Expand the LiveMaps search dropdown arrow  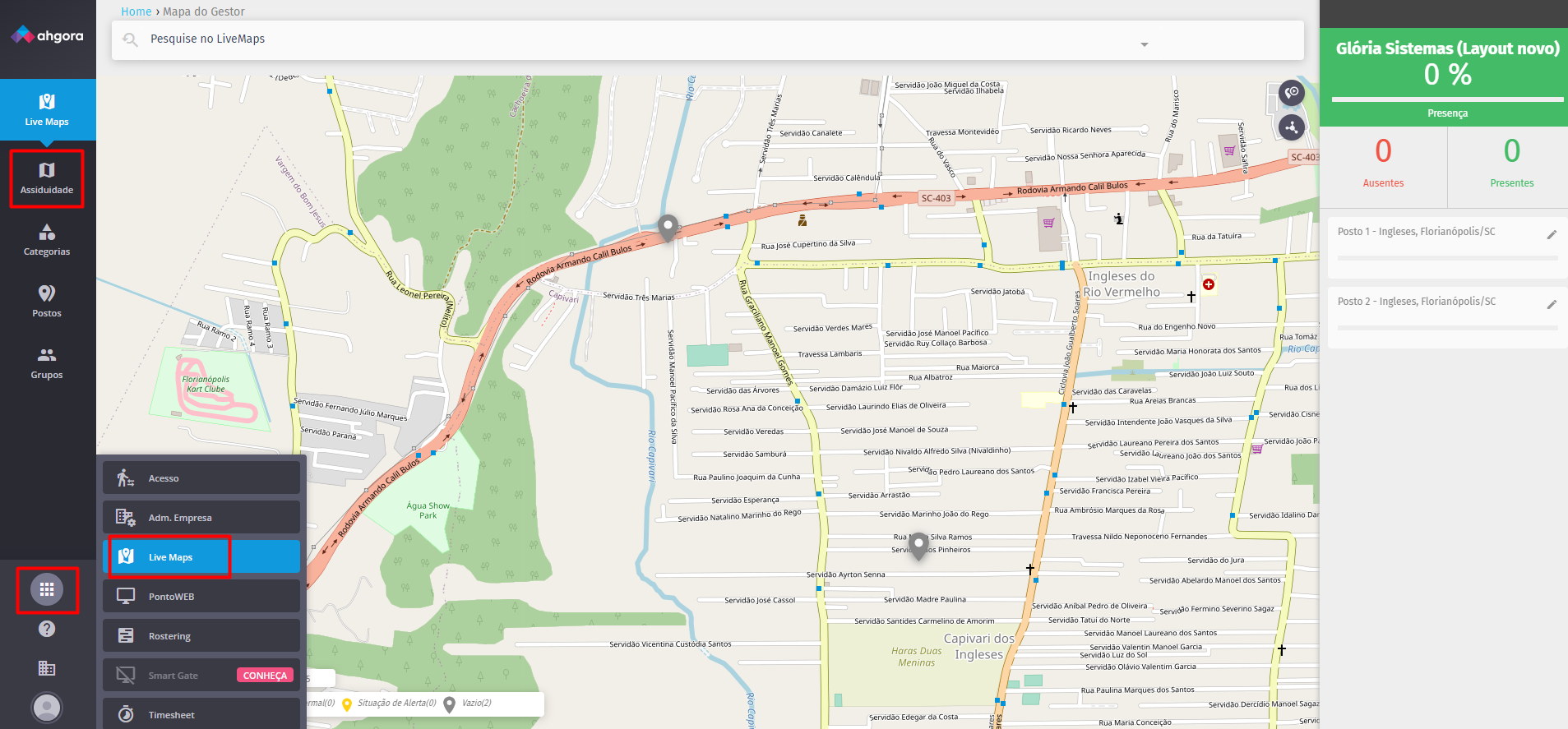1145,44
